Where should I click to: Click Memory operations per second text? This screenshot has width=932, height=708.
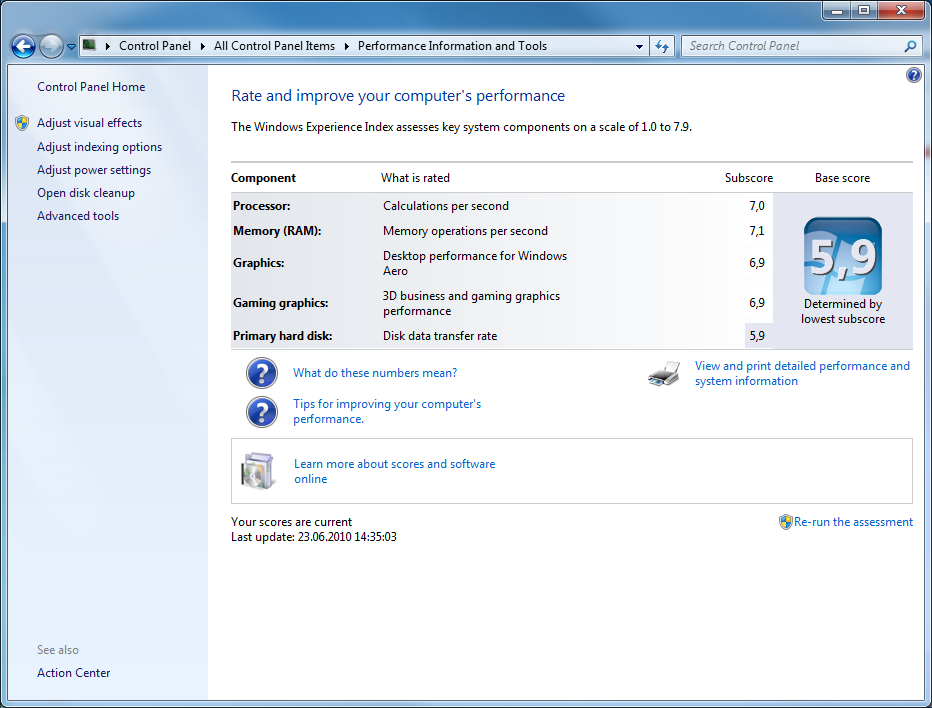tap(465, 231)
